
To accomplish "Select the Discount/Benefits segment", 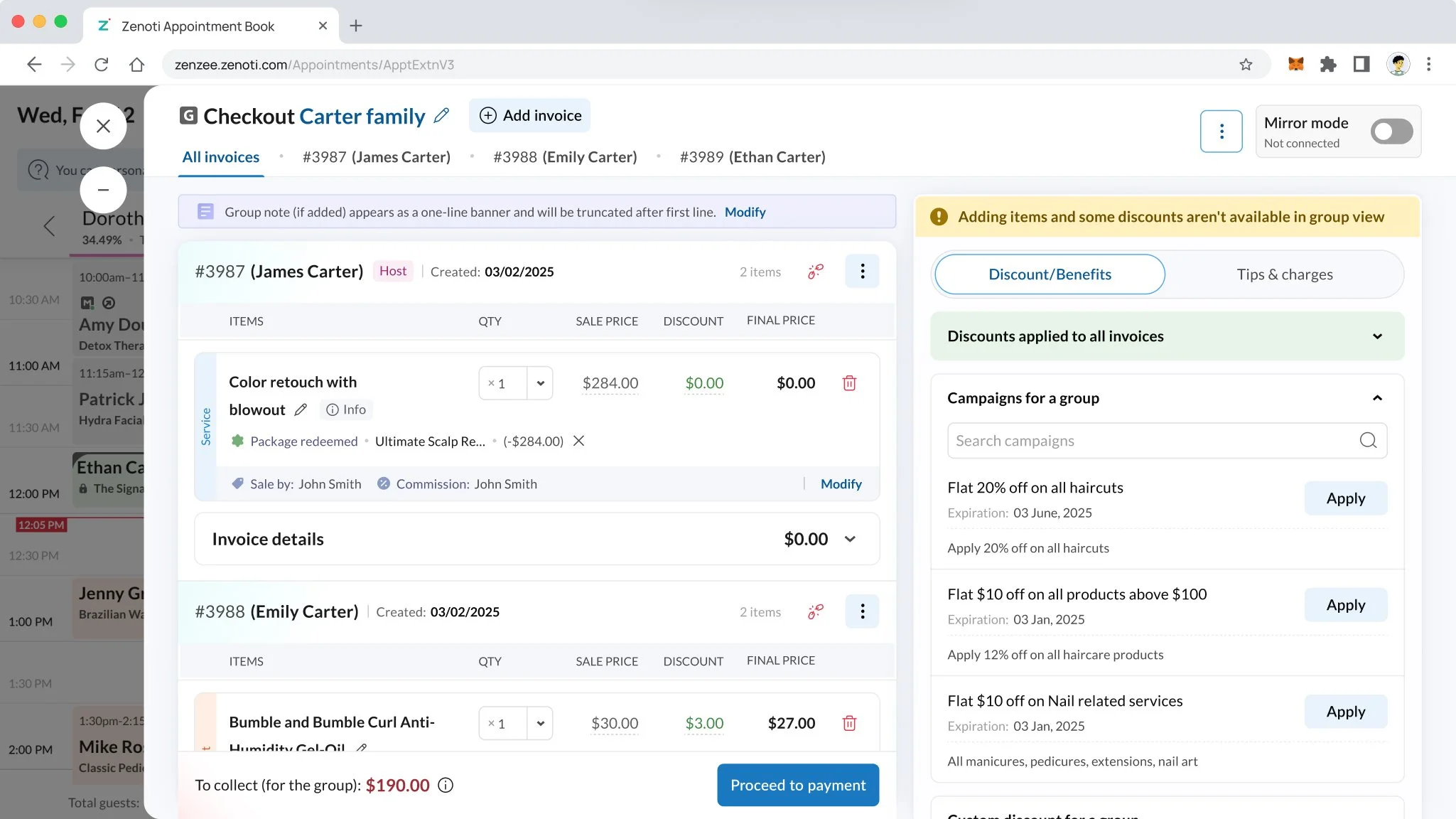I will (1050, 274).
